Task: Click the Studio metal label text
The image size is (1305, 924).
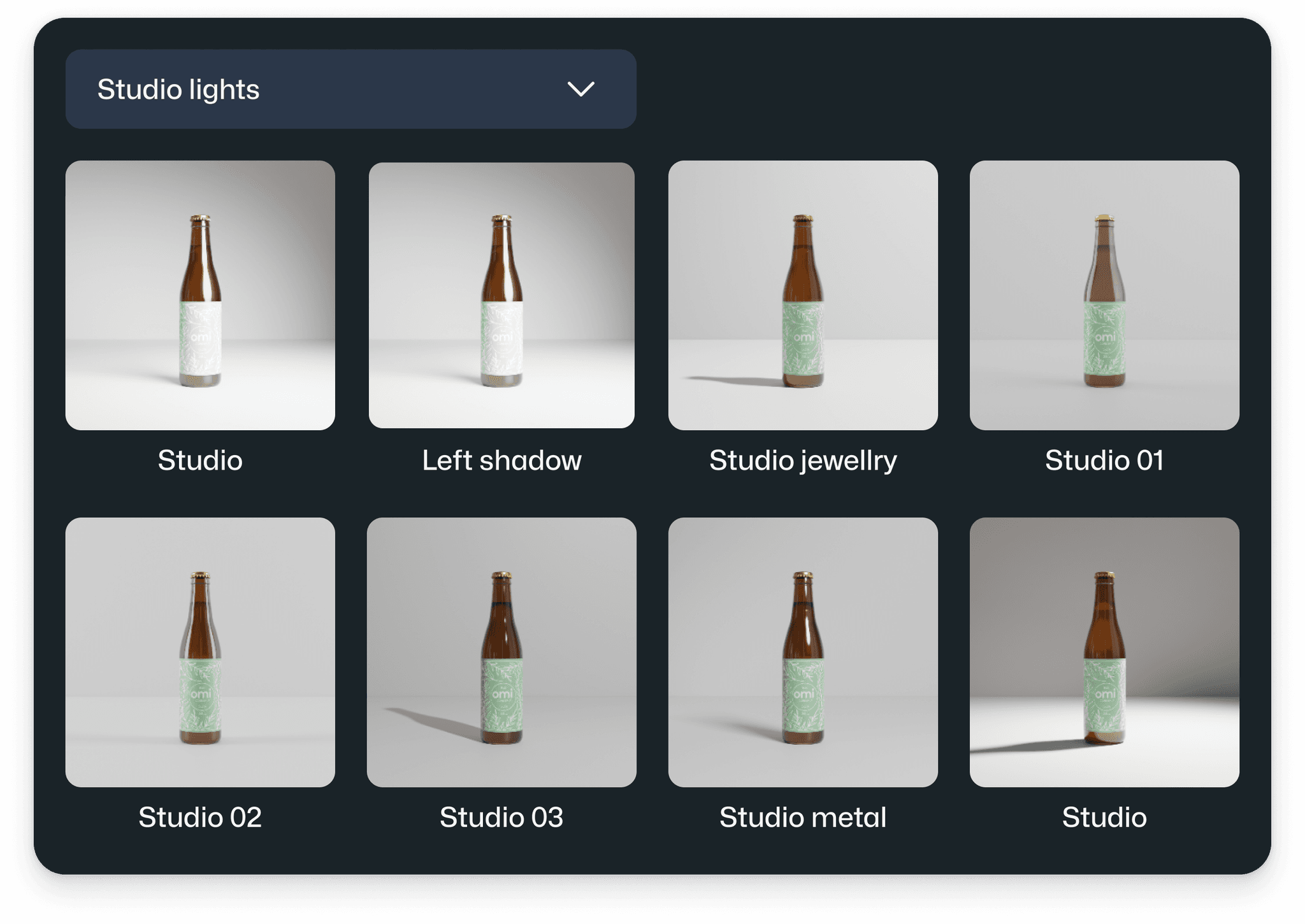Action: click(804, 818)
